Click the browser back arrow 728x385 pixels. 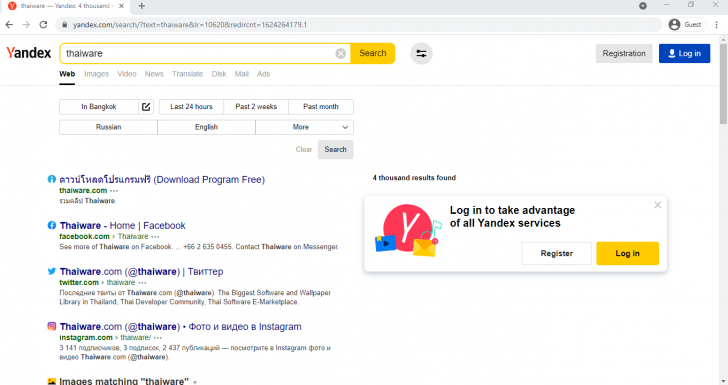[x=9, y=25]
